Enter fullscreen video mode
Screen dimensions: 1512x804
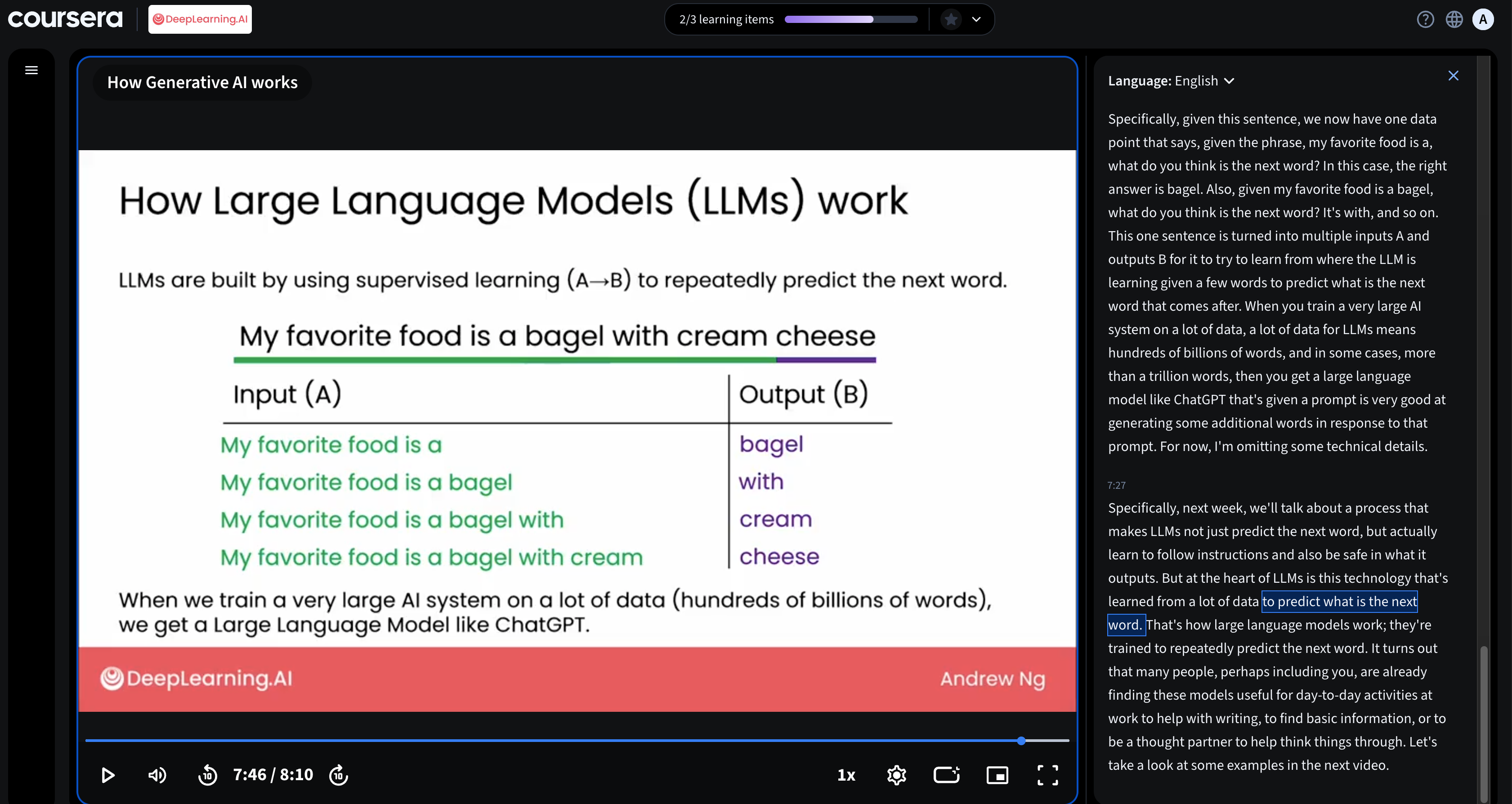point(1048,775)
